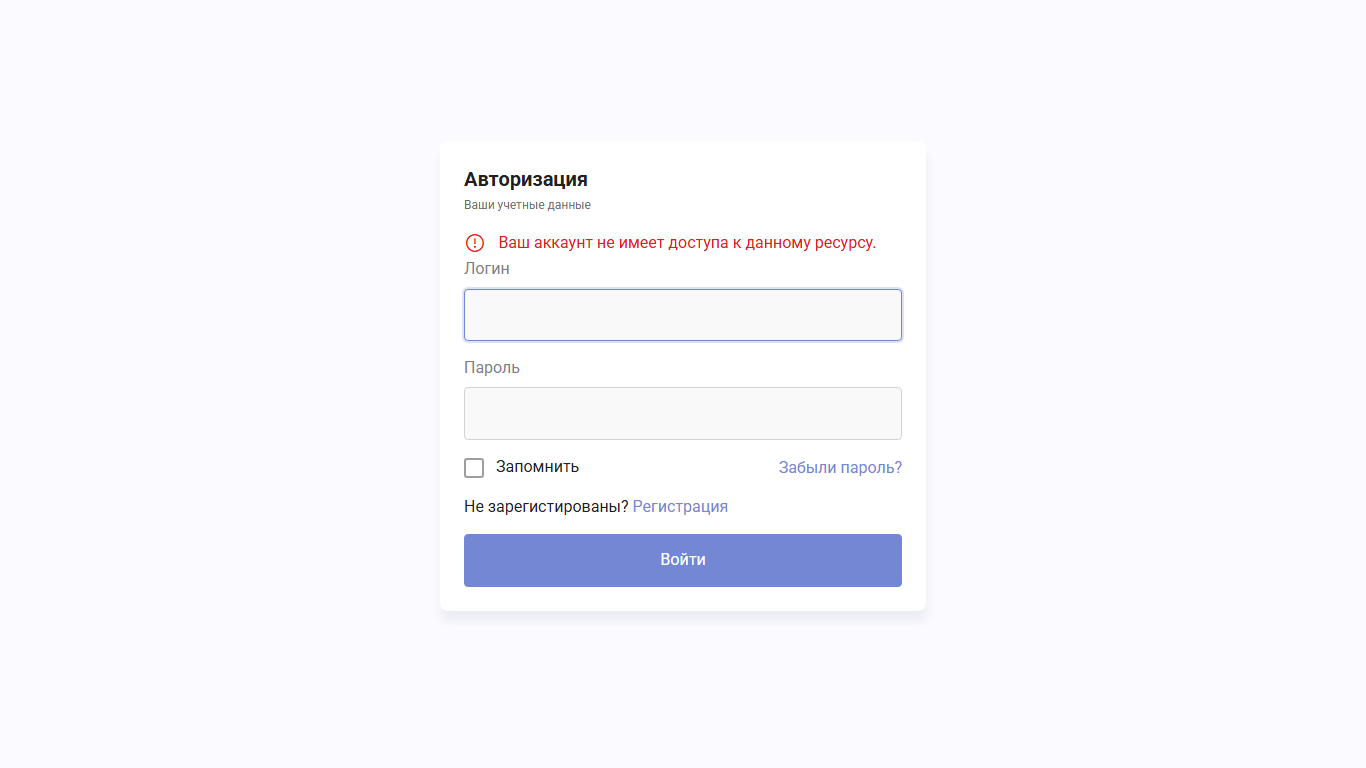This screenshot has height=768, width=1366.
Task: Submit with the Войти button
Action: (683, 560)
